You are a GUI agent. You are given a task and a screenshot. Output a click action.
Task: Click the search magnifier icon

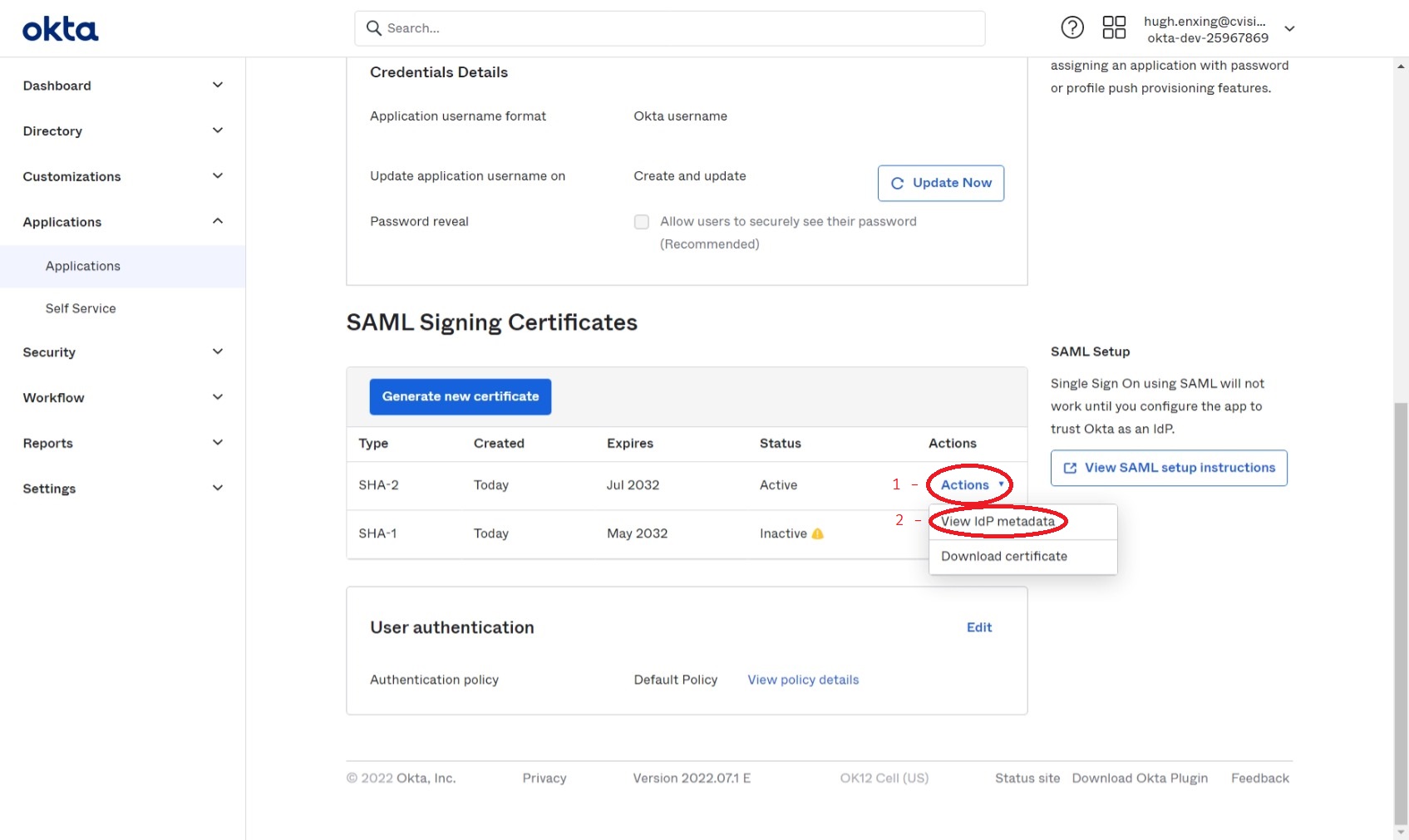(374, 28)
